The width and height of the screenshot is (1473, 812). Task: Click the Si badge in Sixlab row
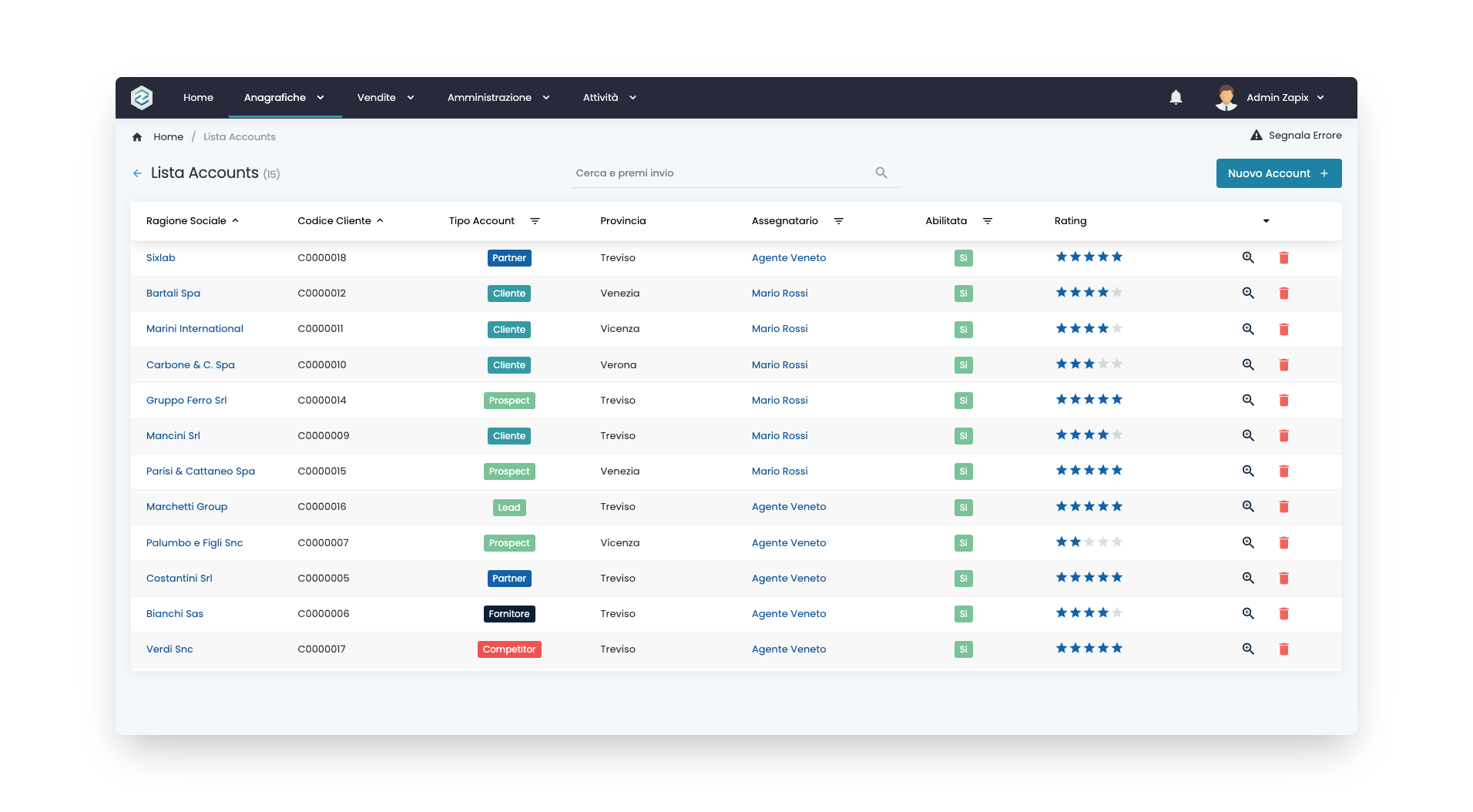[963, 258]
